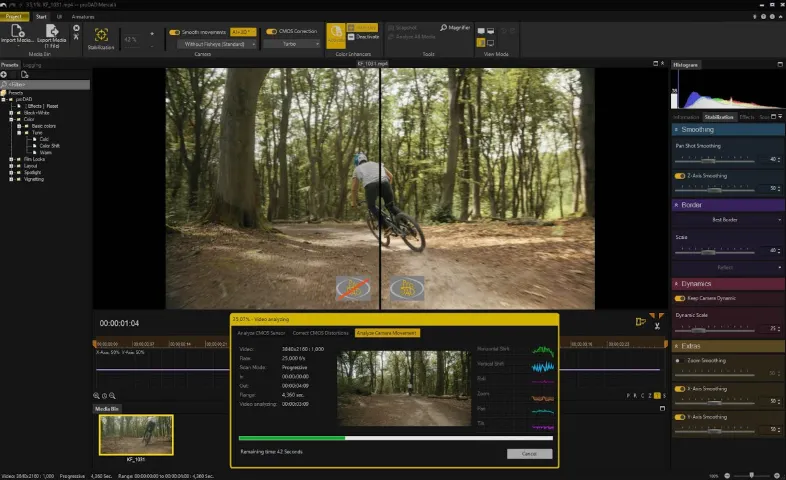Open the Magnifier tool
This screenshot has height=480, width=786.
[x=455, y=28]
